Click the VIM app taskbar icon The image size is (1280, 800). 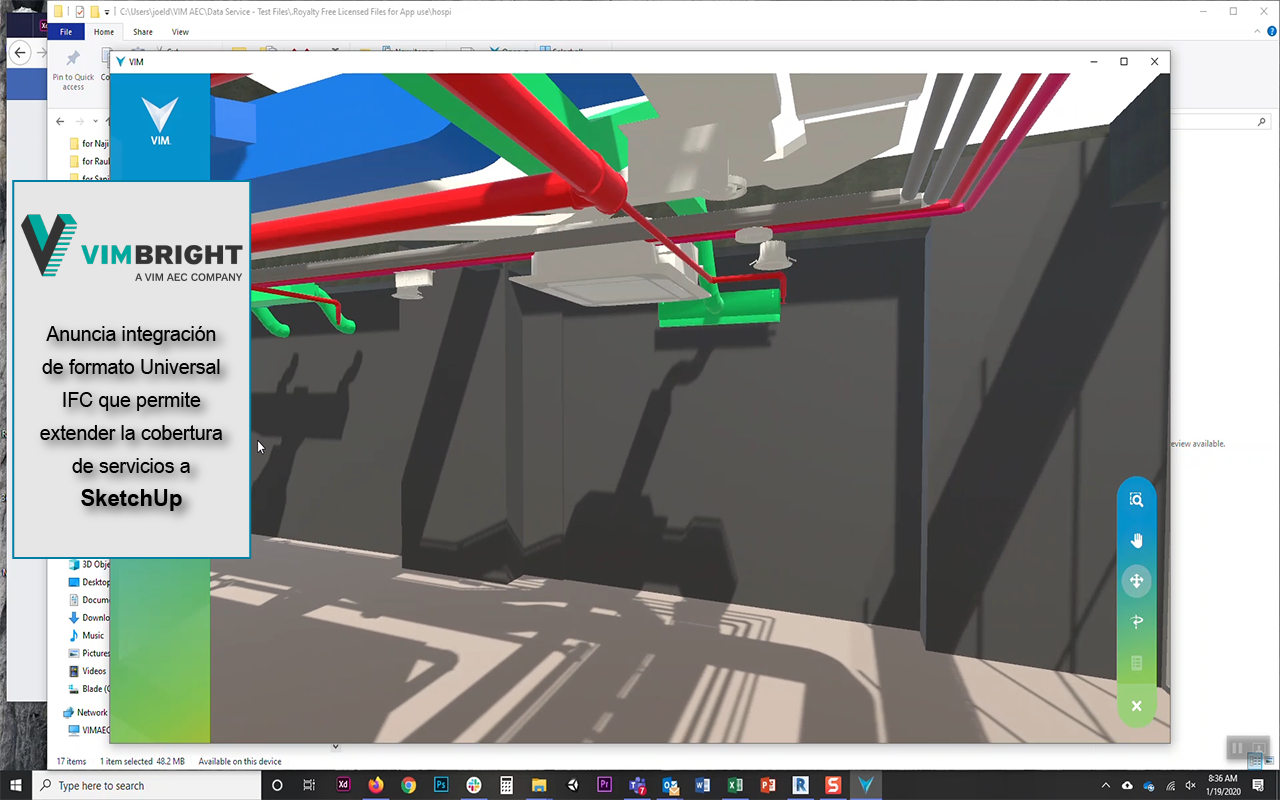(x=866, y=785)
